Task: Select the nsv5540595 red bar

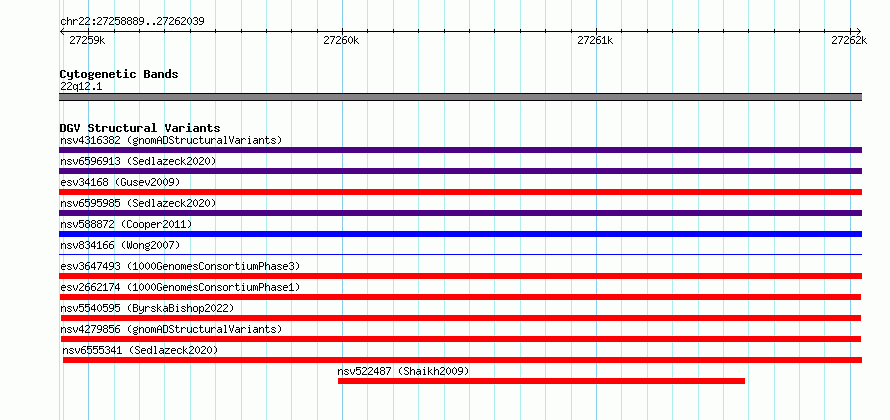Action: coord(460,318)
